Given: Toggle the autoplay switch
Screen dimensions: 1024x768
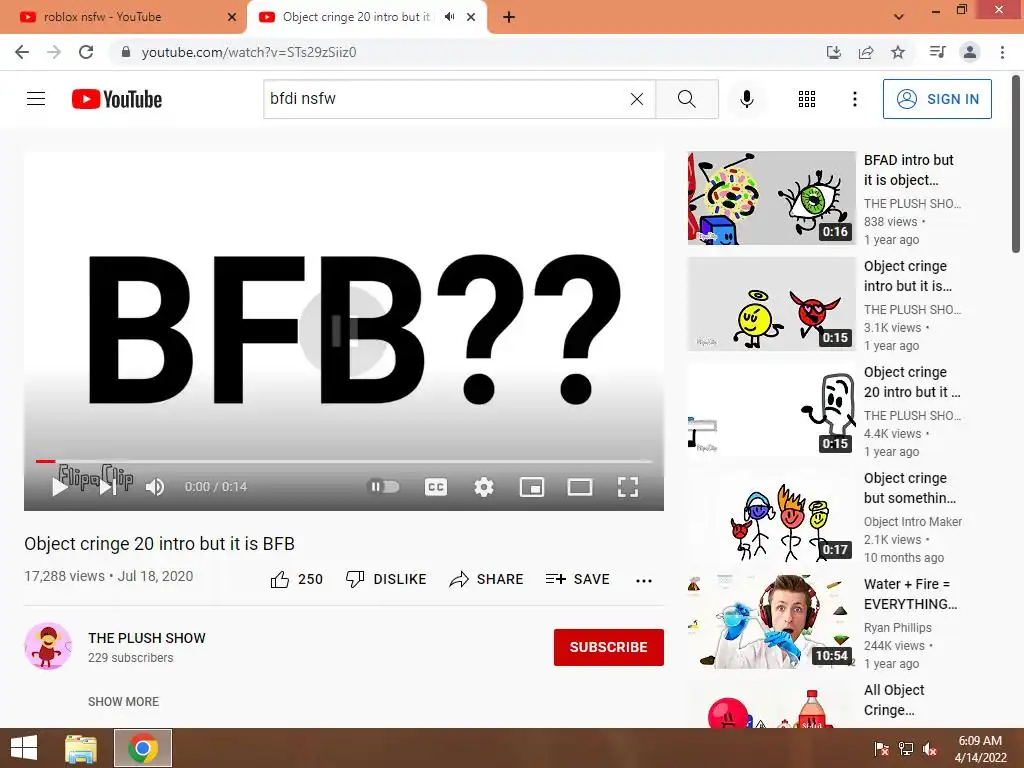Looking at the screenshot, I should pos(384,487).
